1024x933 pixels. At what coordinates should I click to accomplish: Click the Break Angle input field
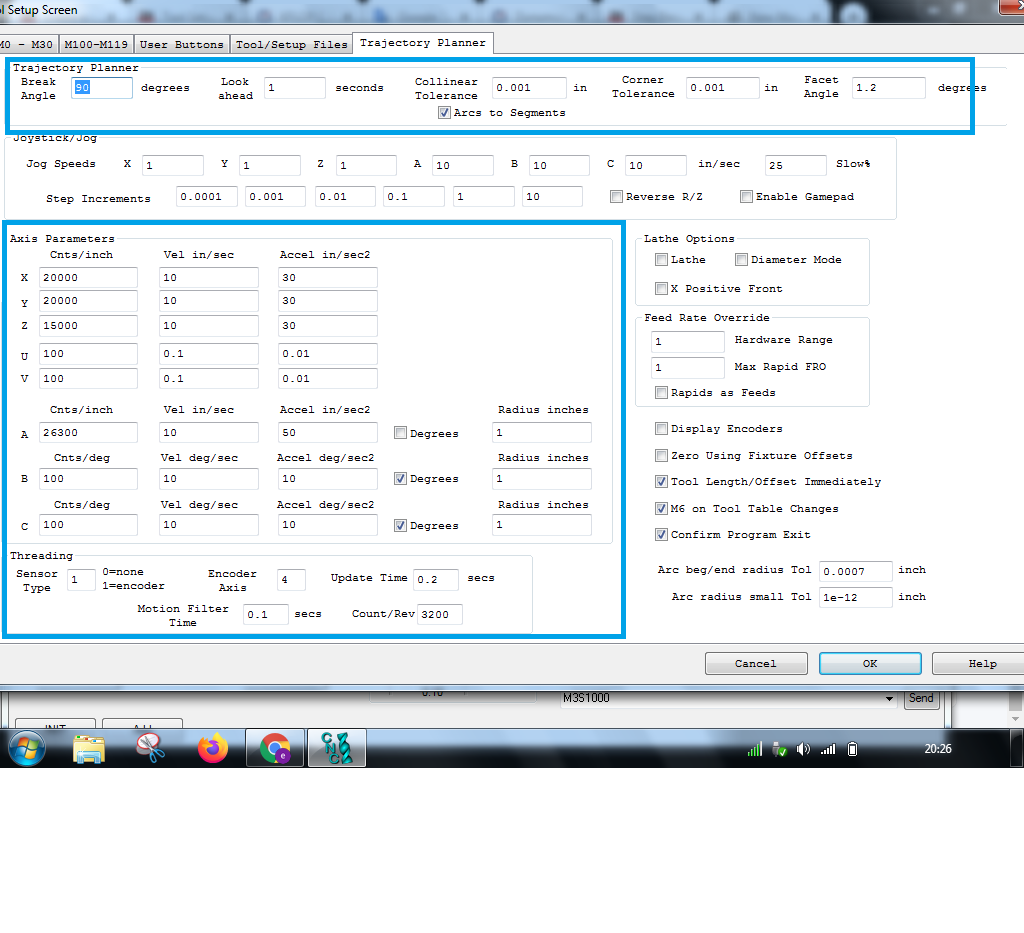[102, 88]
